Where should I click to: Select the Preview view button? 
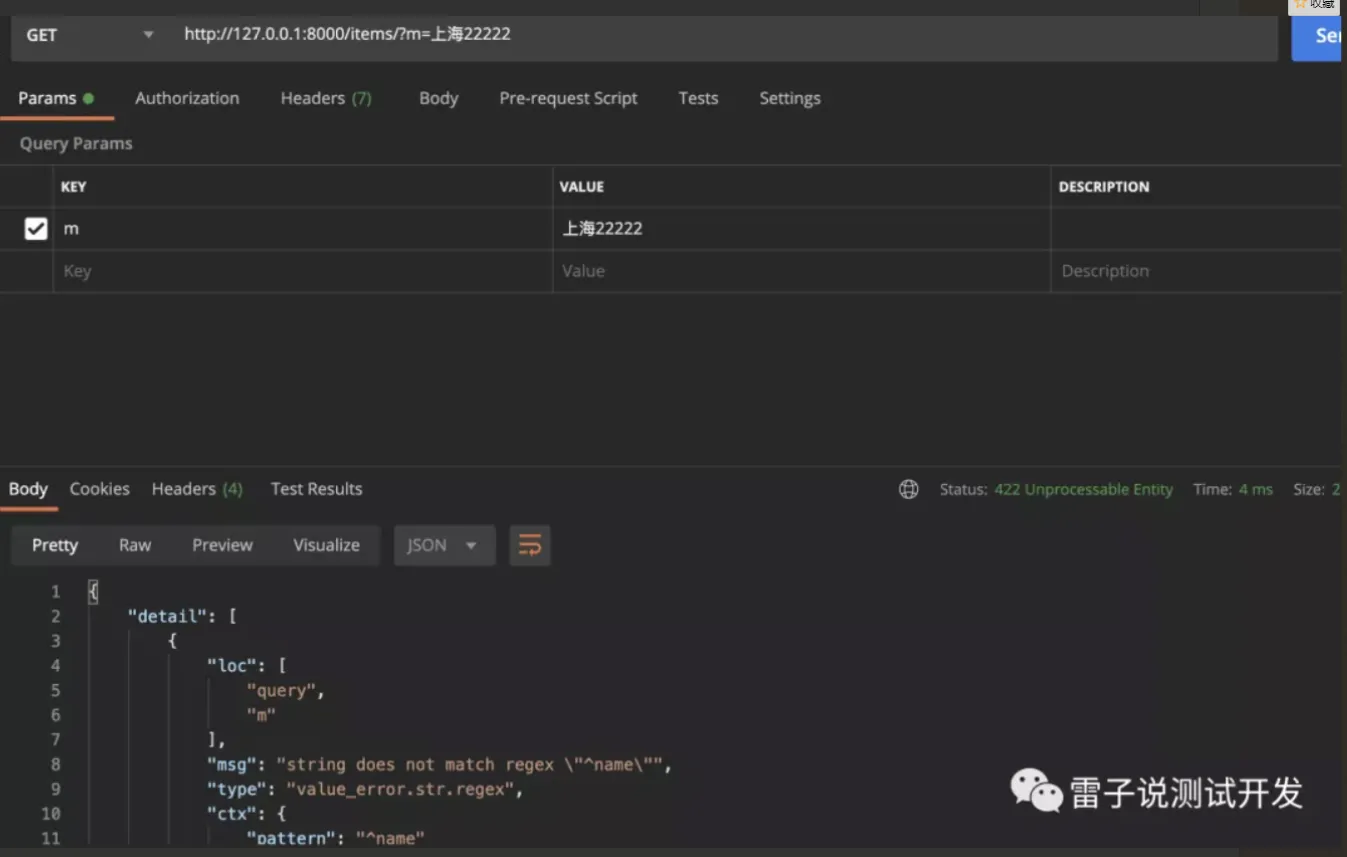[x=222, y=545]
